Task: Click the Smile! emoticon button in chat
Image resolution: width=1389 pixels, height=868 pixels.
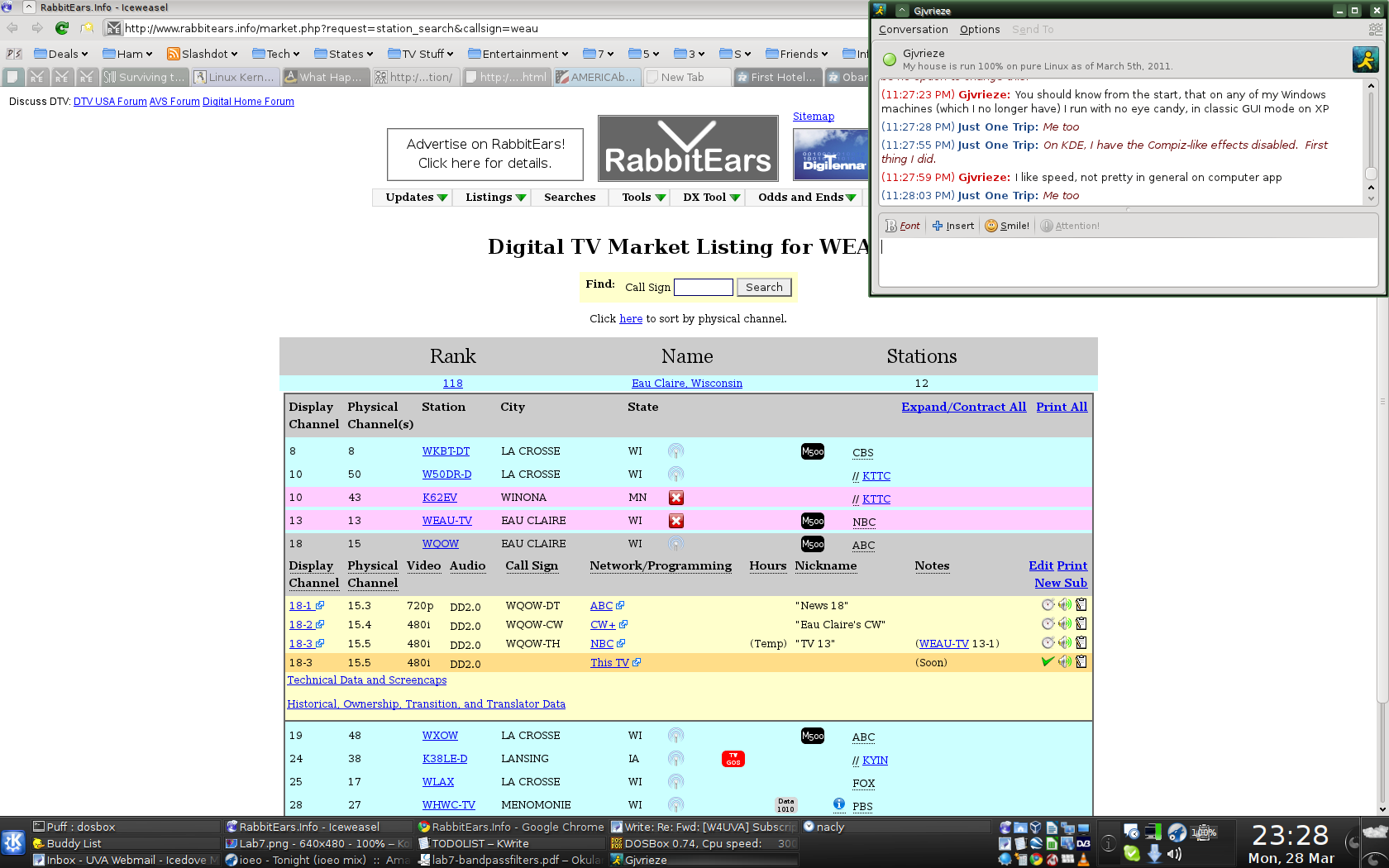Action: click(1007, 226)
